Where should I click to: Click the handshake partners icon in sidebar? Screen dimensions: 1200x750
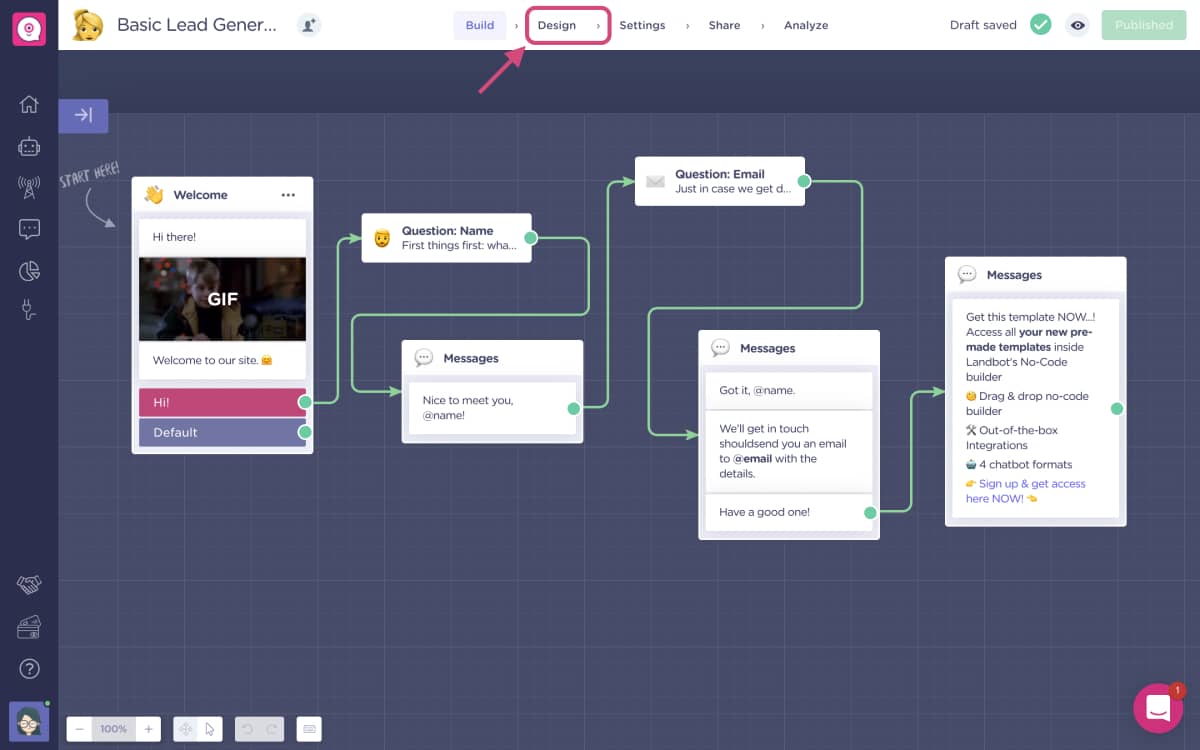tap(29, 585)
